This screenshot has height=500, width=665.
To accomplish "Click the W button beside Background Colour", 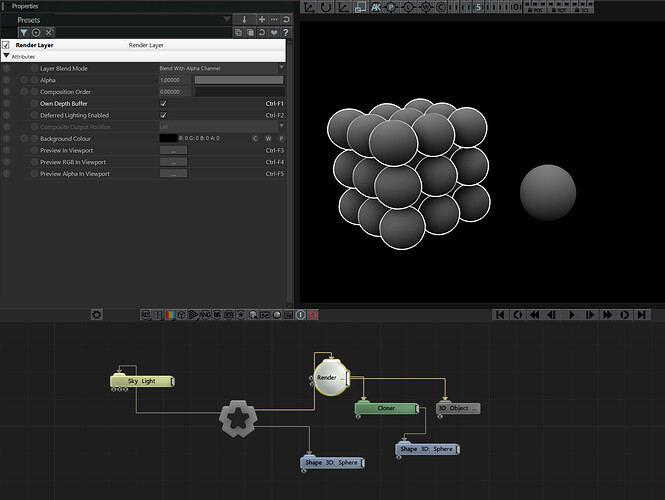I will click(x=268, y=138).
